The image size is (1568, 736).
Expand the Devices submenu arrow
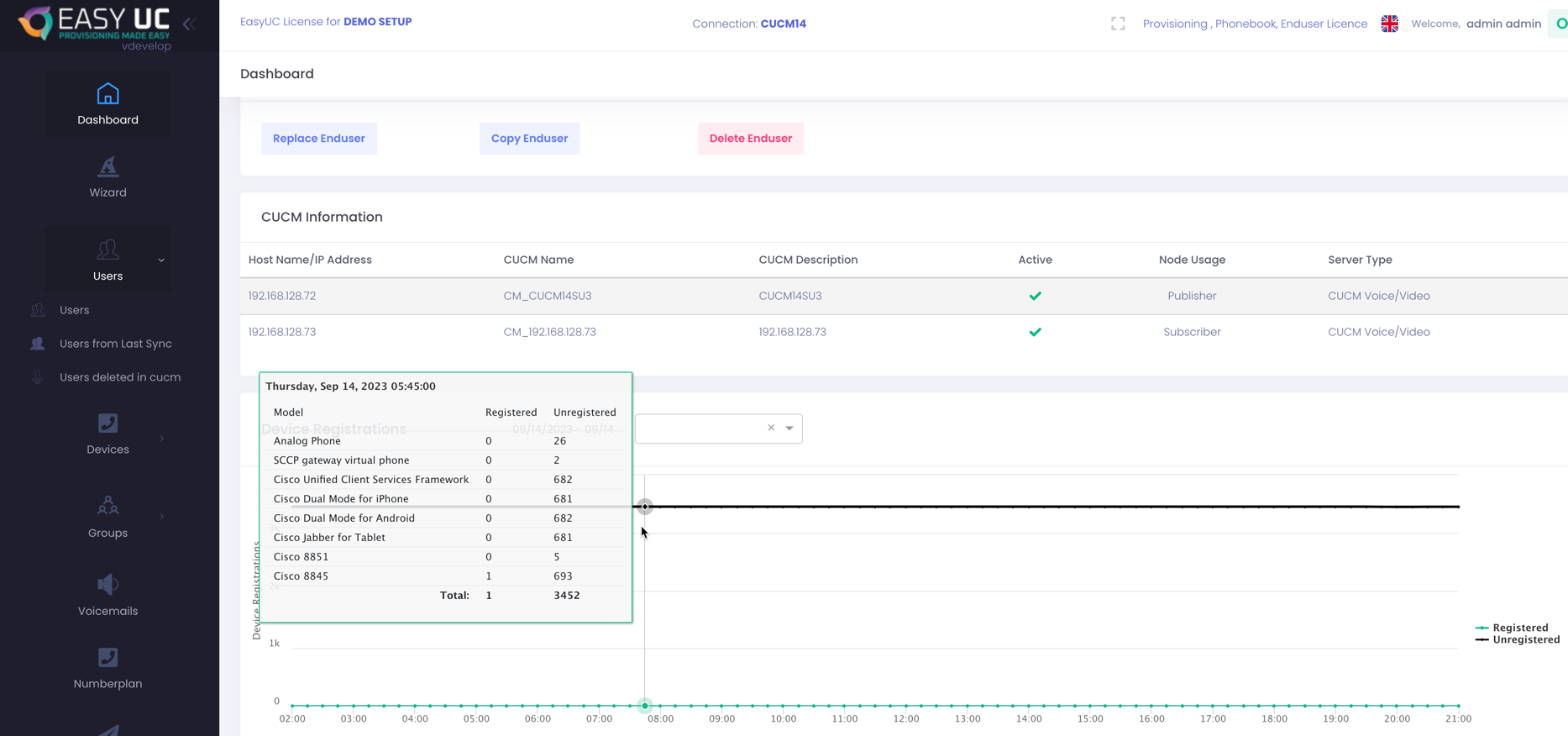[162, 439]
